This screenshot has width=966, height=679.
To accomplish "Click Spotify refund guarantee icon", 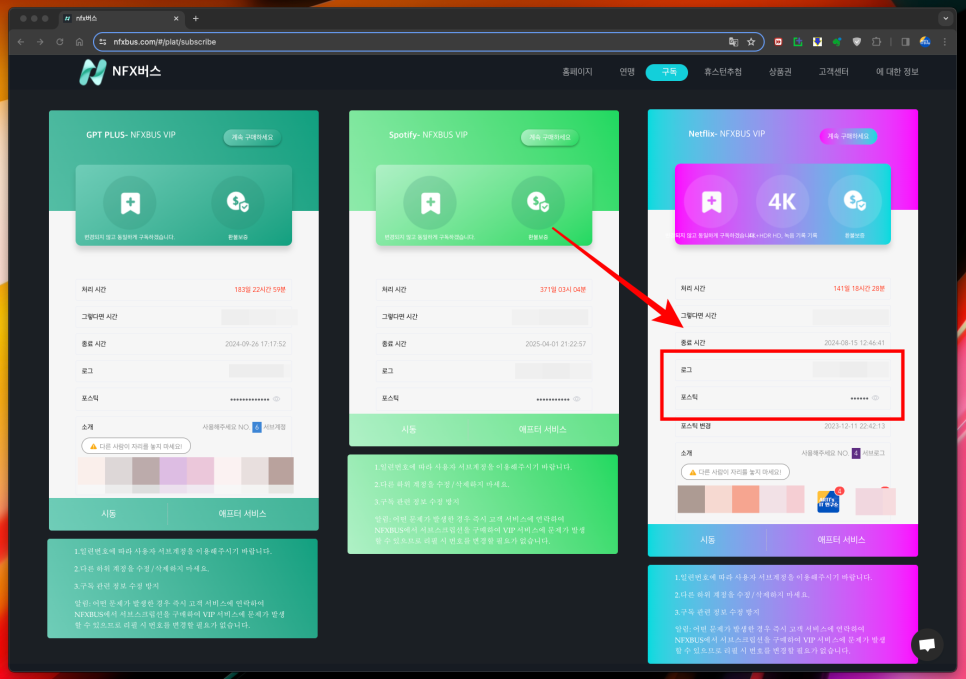I will [538, 201].
